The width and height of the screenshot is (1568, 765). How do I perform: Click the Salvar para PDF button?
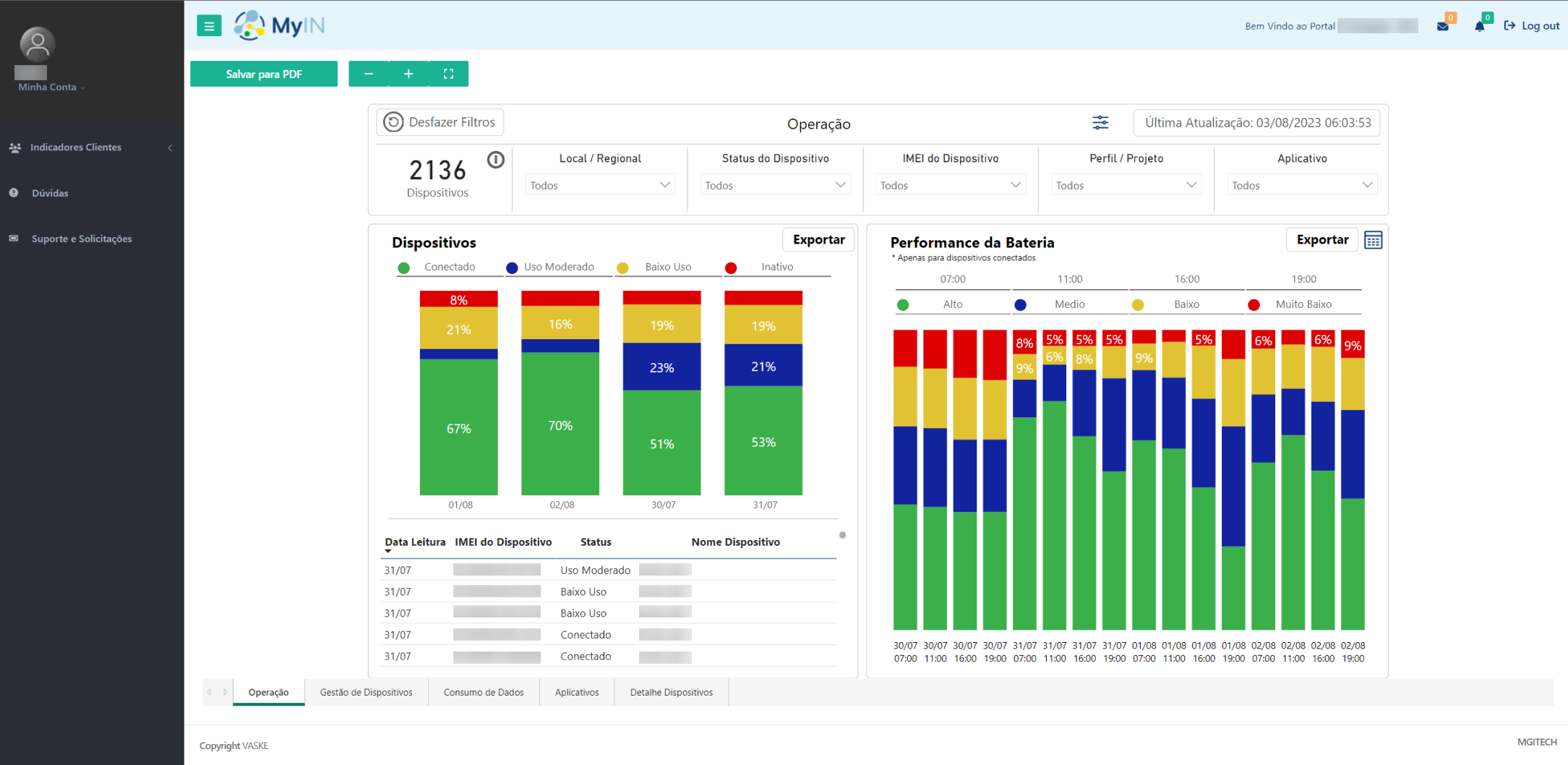264,74
